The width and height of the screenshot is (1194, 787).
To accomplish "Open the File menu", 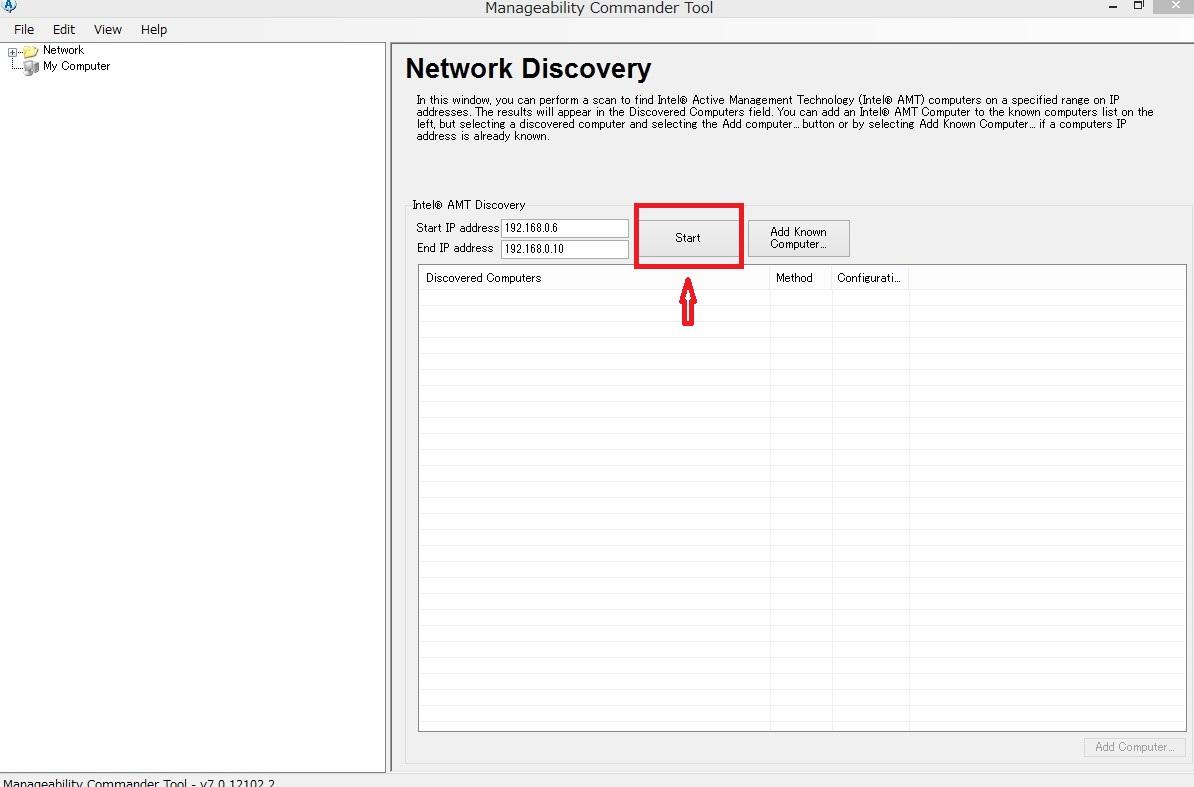I will click(24, 30).
